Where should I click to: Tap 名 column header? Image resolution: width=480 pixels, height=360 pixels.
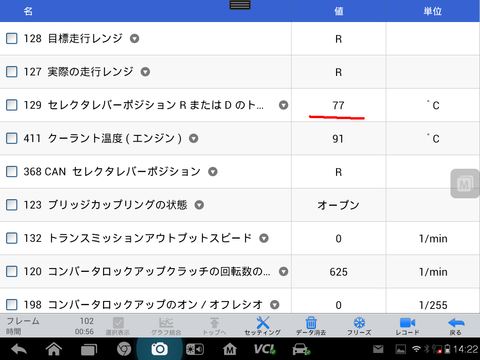point(28,11)
